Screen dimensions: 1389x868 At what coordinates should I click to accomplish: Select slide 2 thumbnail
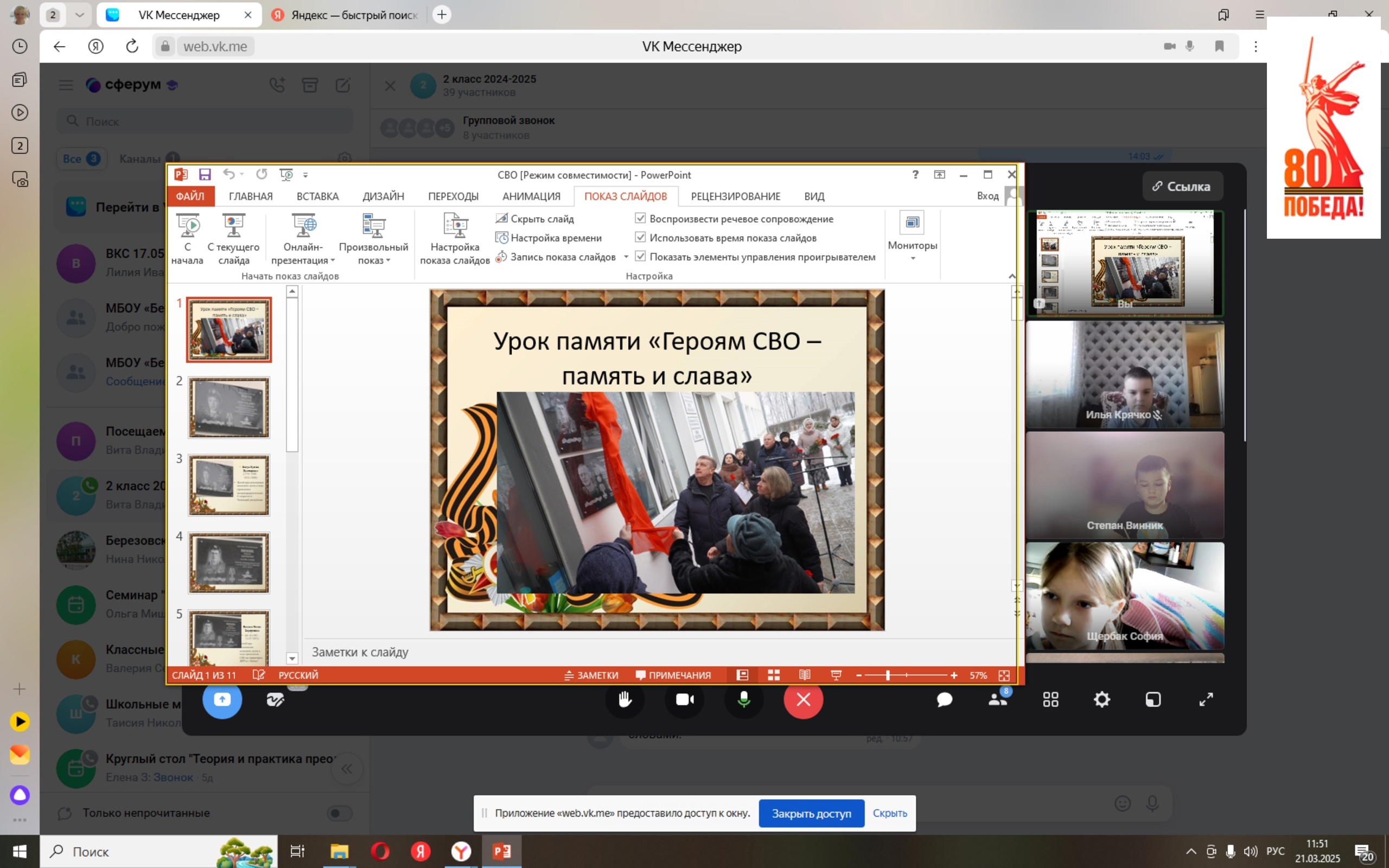pos(228,407)
